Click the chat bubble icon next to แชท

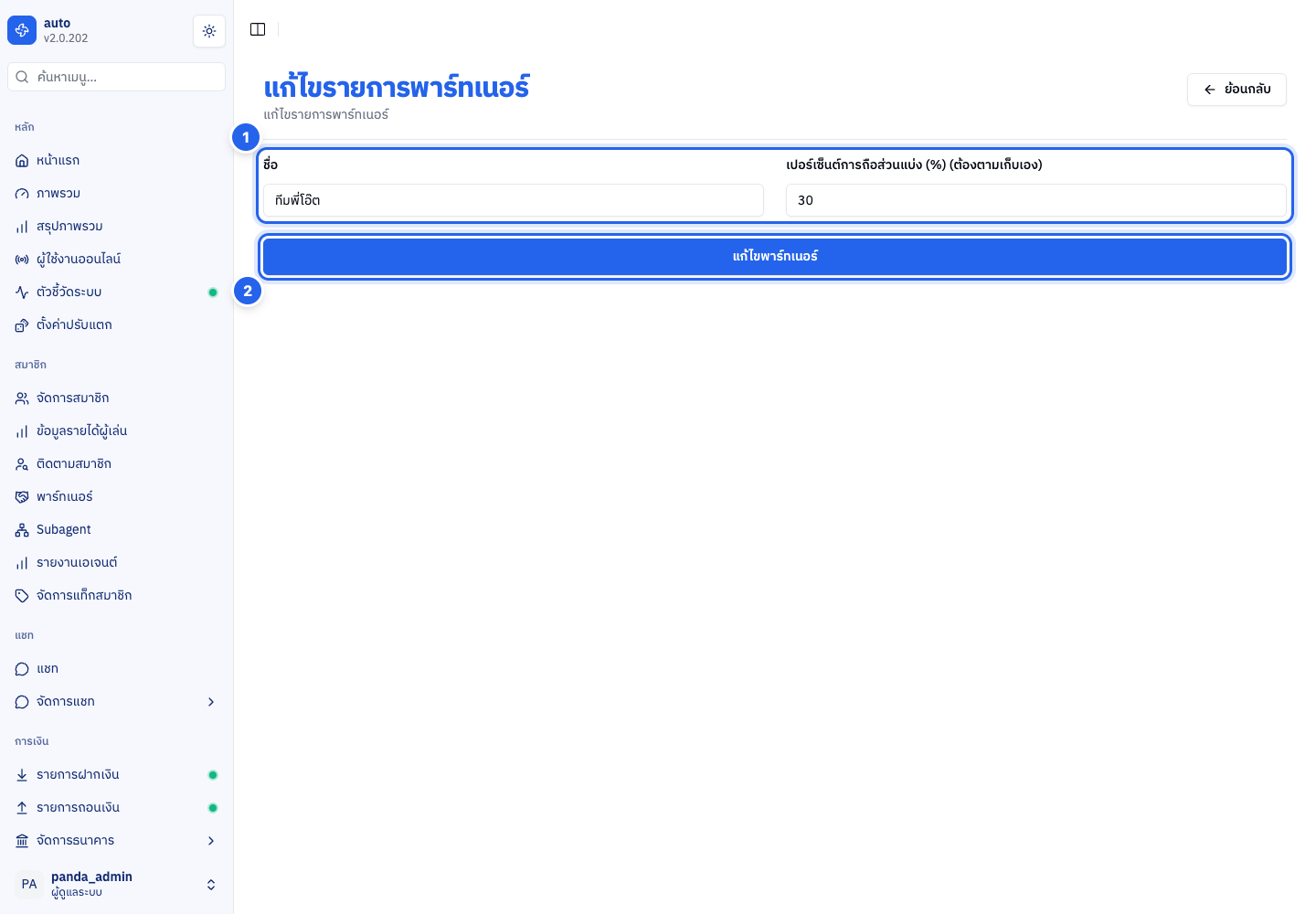pyautogui.click(x=22, y=669)
